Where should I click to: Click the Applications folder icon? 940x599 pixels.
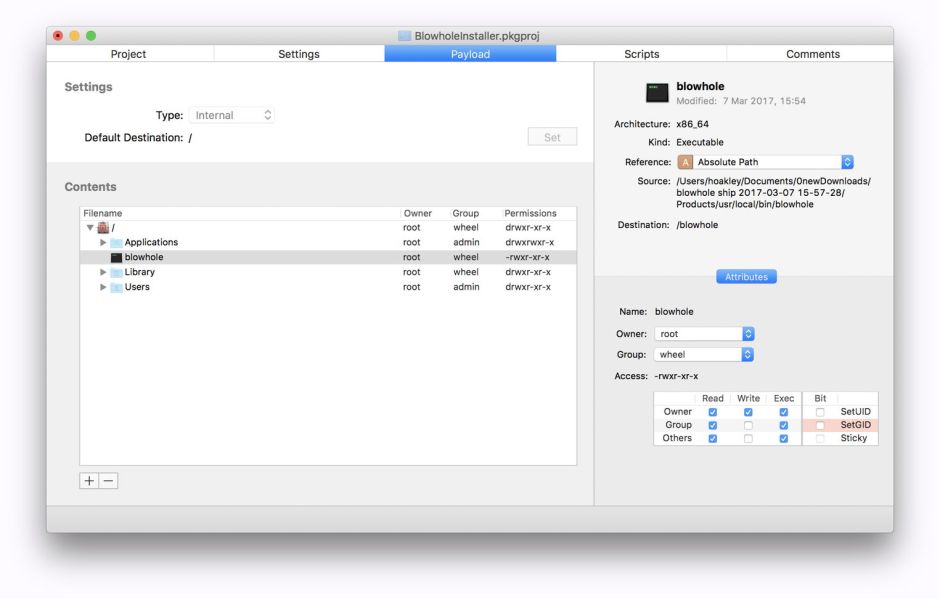116,243
